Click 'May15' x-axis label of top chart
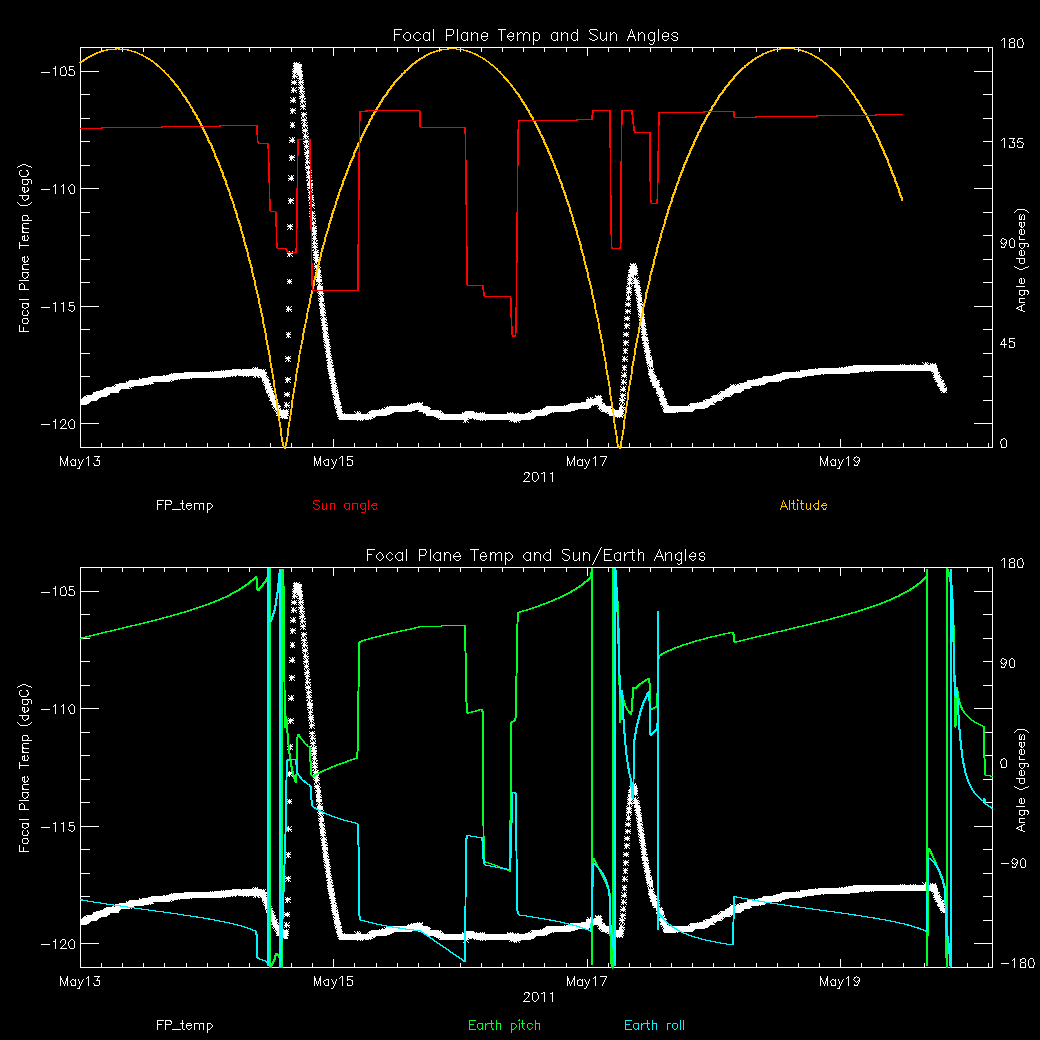The width and height of the screenshot is (1040, 1040). coord(333,462)
